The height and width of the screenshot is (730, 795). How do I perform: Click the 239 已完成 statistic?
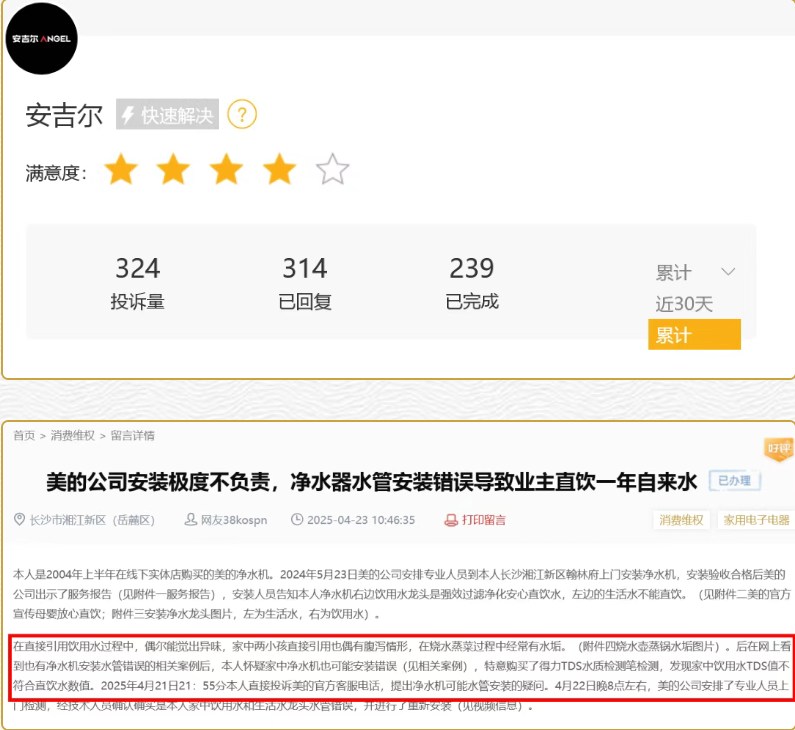click(472, 283)
